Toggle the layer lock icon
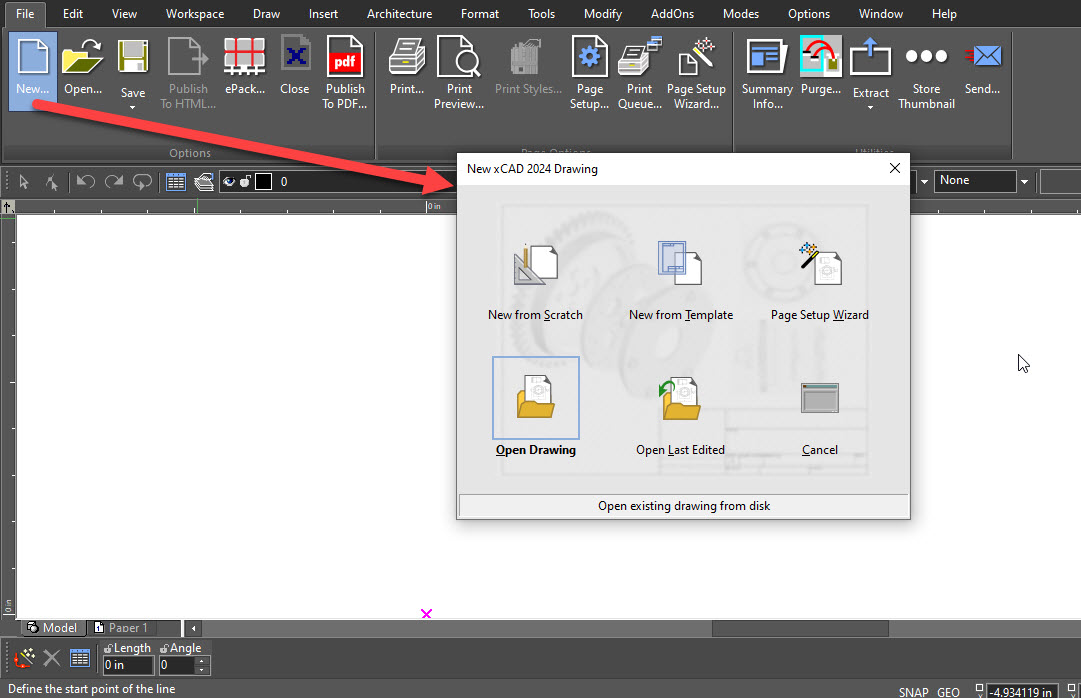The width and height of the screenshot is (1081, 698). pyautogui.click(x=245, y=182)
